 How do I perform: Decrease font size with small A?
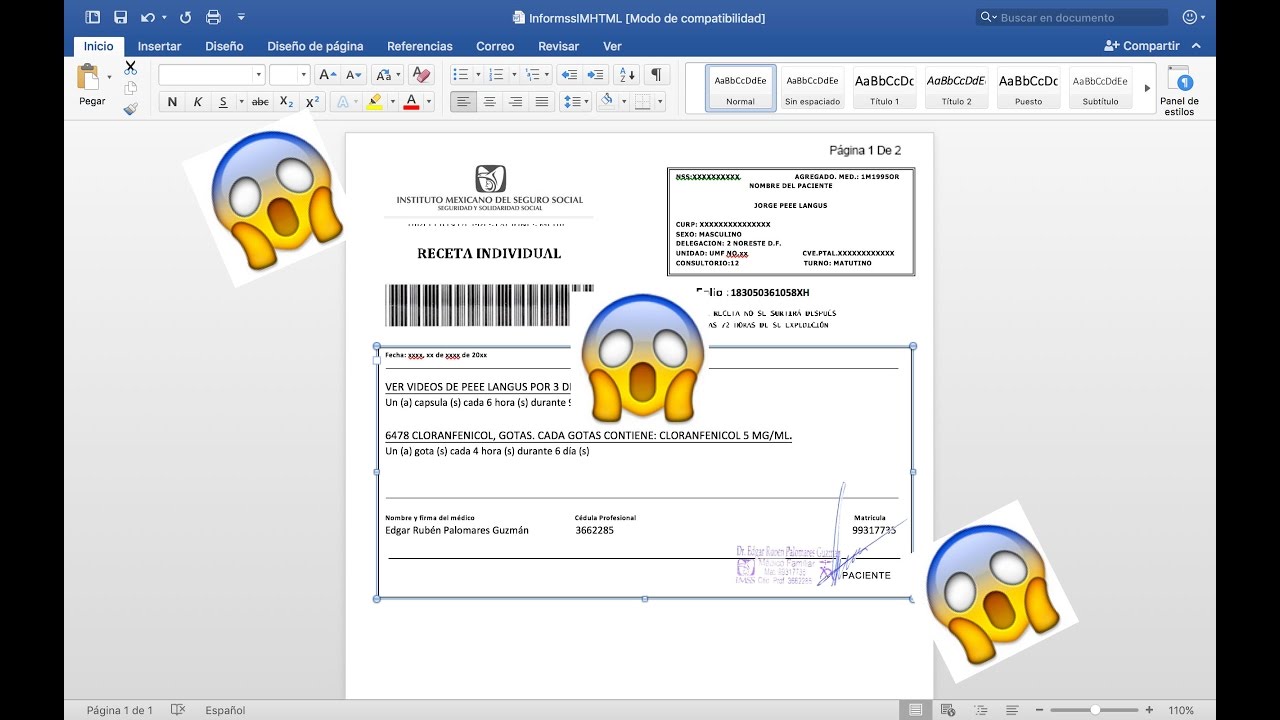pos(354,75)
